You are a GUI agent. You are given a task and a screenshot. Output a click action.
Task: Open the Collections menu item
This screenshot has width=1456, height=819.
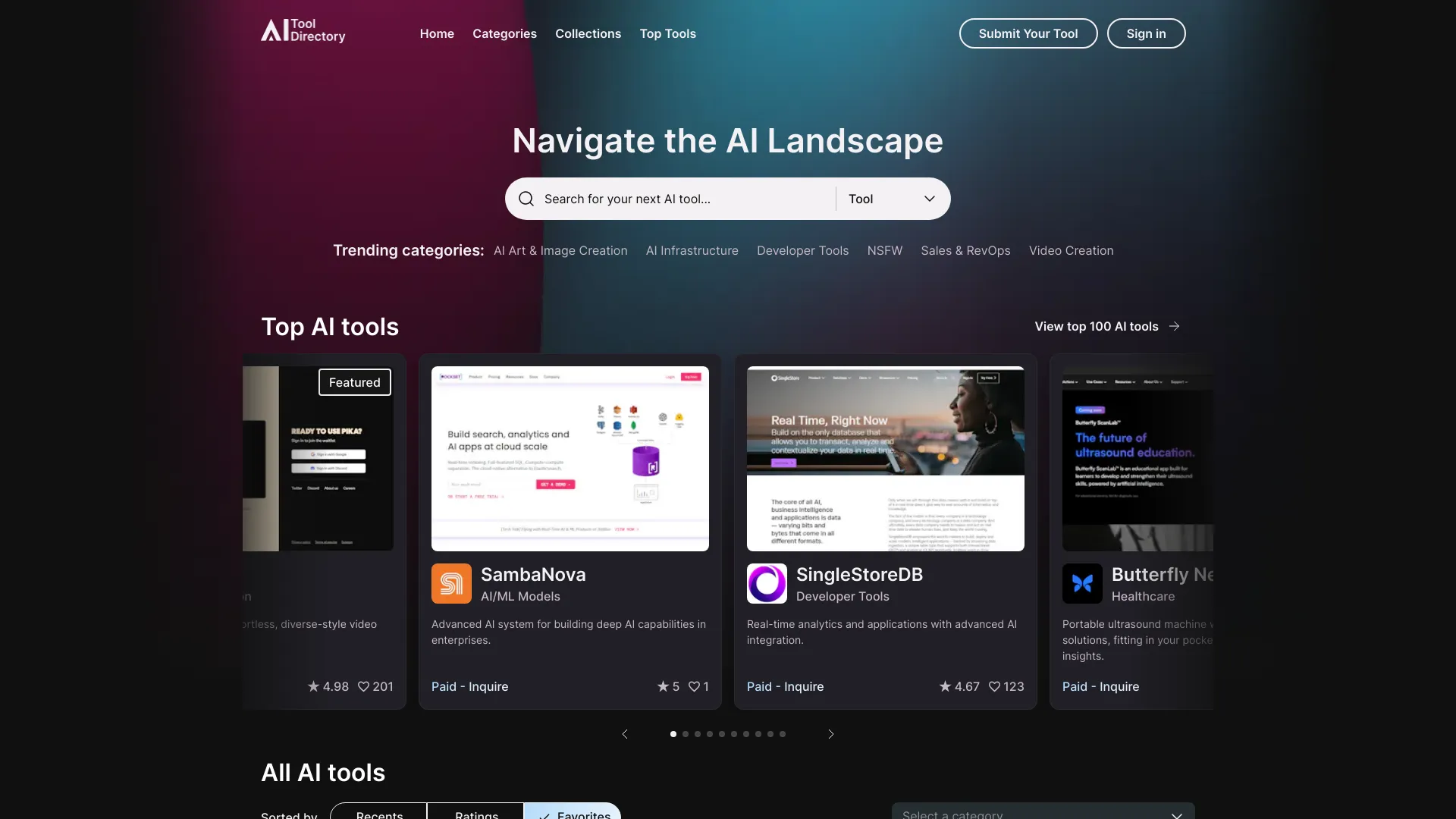pyautogui.click(x=588, y=33)
